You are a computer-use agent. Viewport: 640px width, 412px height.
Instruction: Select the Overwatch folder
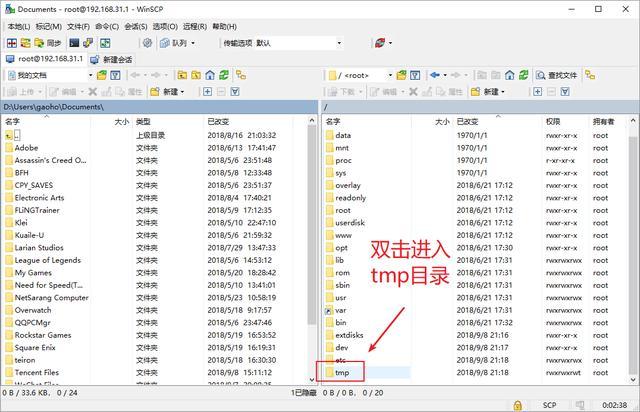[33, 310]
